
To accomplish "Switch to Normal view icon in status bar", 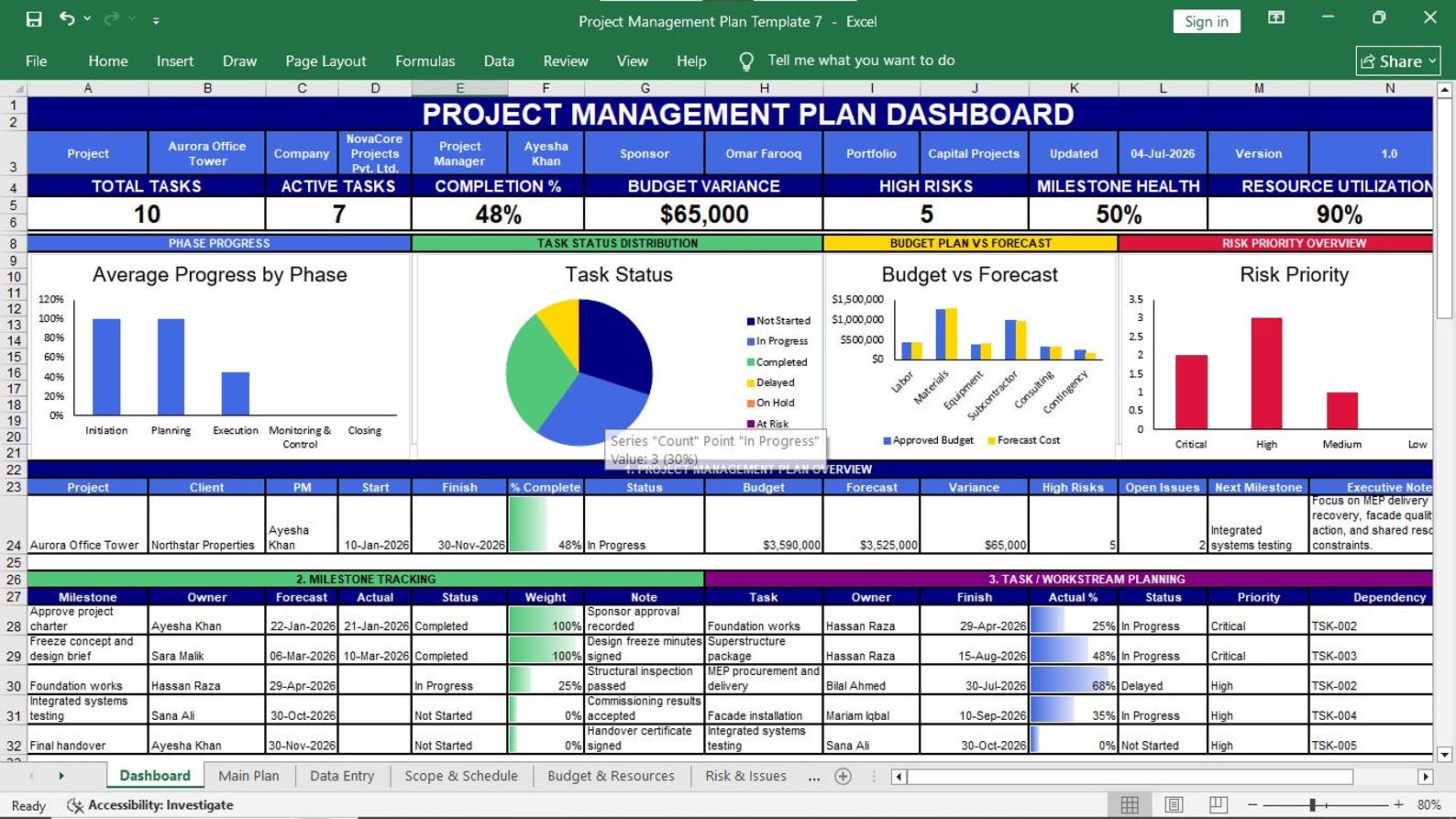I will [x=1130, y=805].
